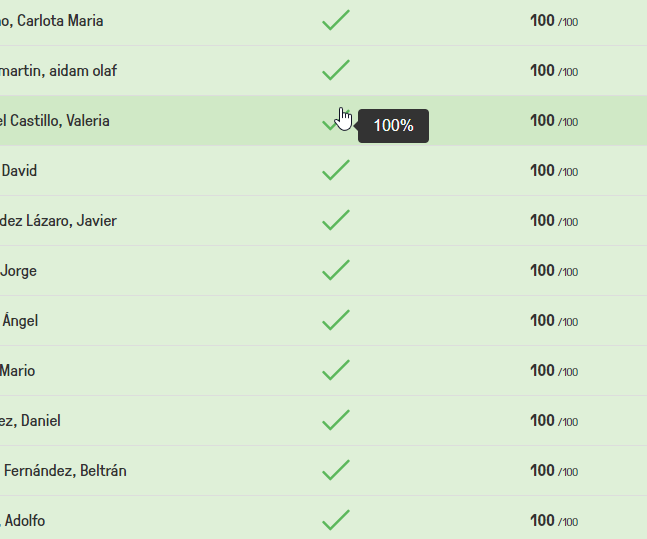The height and width of the screenshot is (539, 647).
Task: Click the checkmark in Daniel's row
Action: (336, 420)
